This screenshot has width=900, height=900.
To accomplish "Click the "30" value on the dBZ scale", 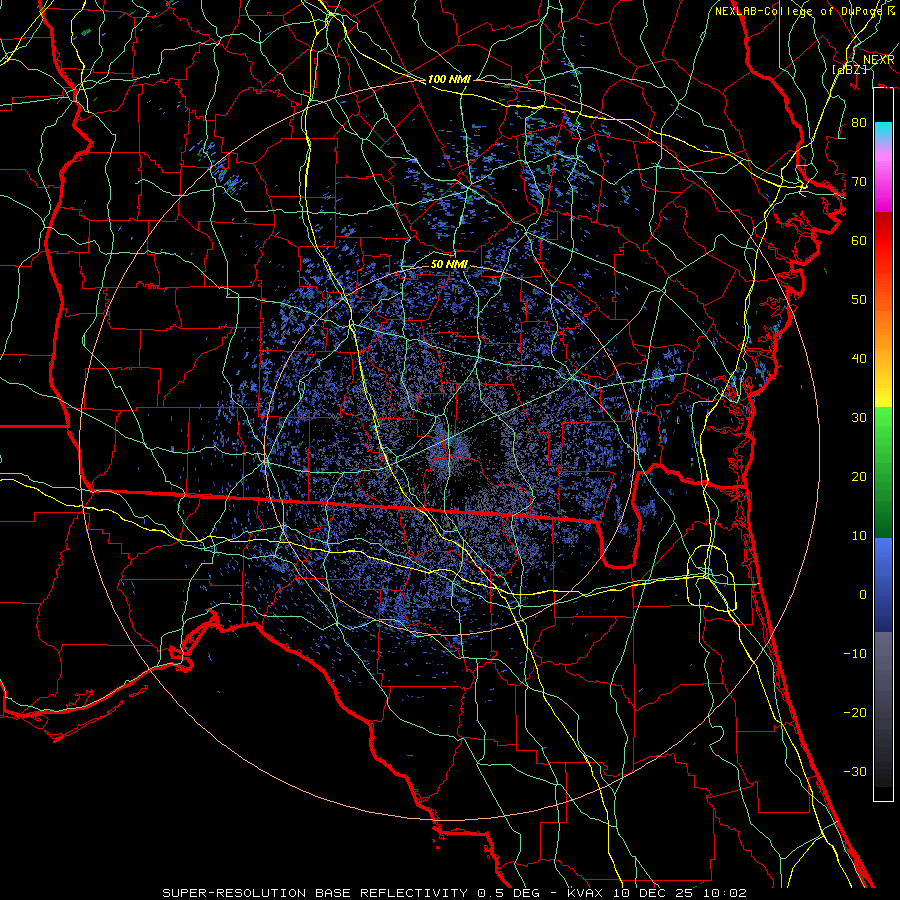I will pos(859,418).
